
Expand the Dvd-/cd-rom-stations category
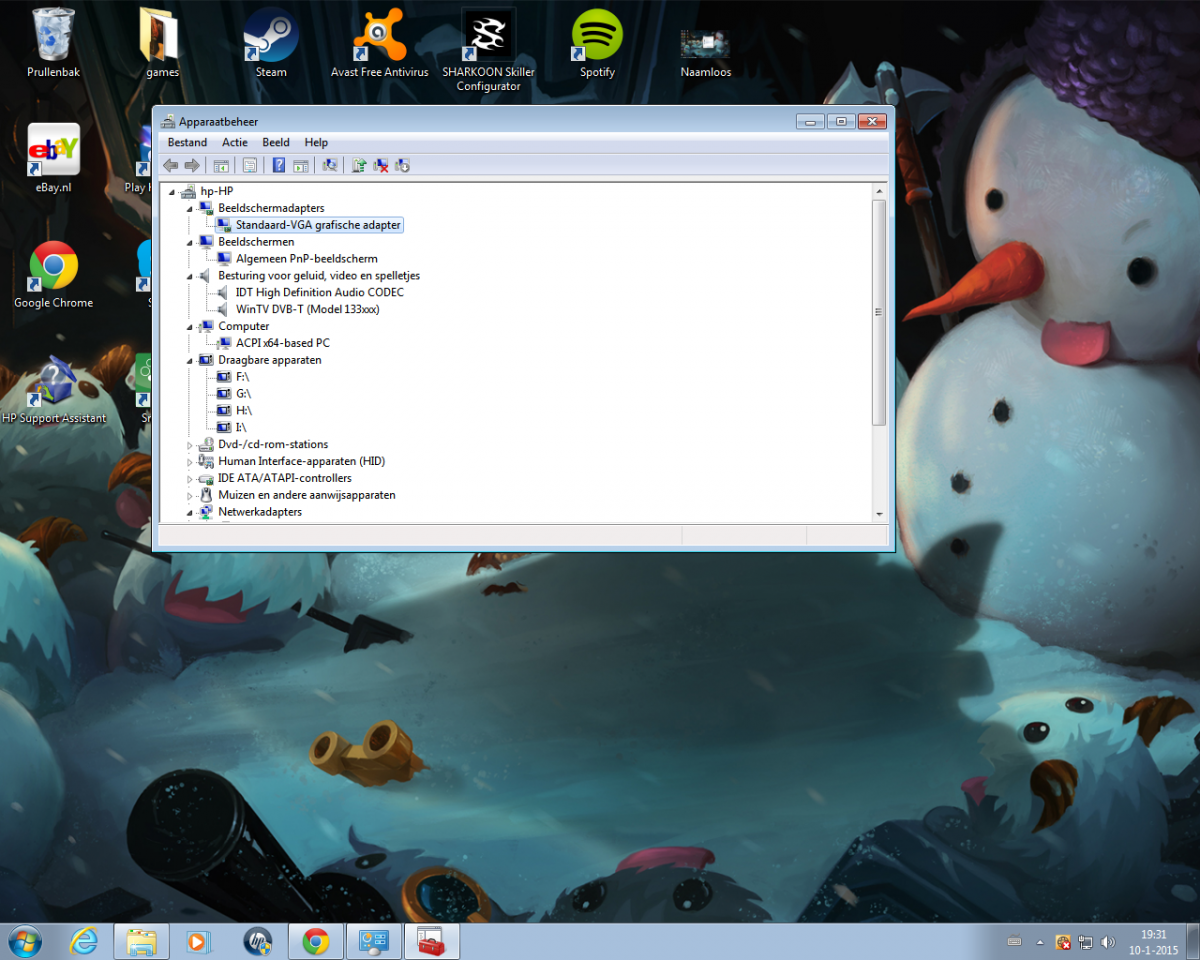[x=190, y=445]
